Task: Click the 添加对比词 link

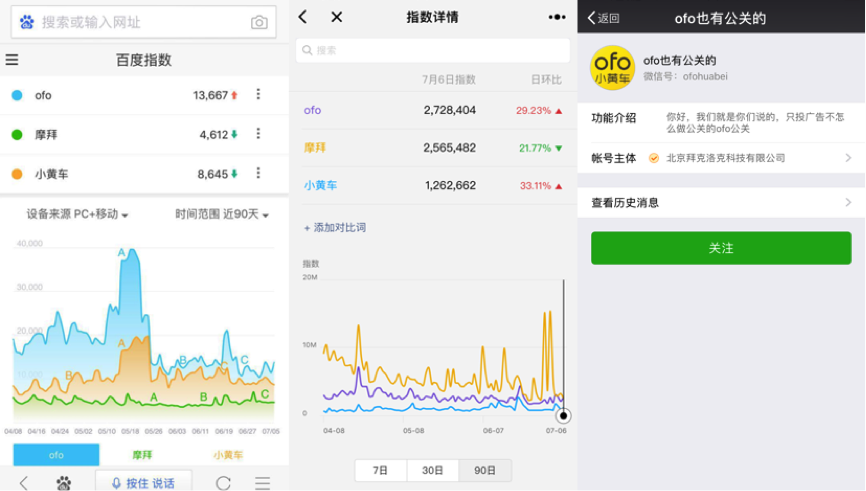Action: (x=335, y=228)
